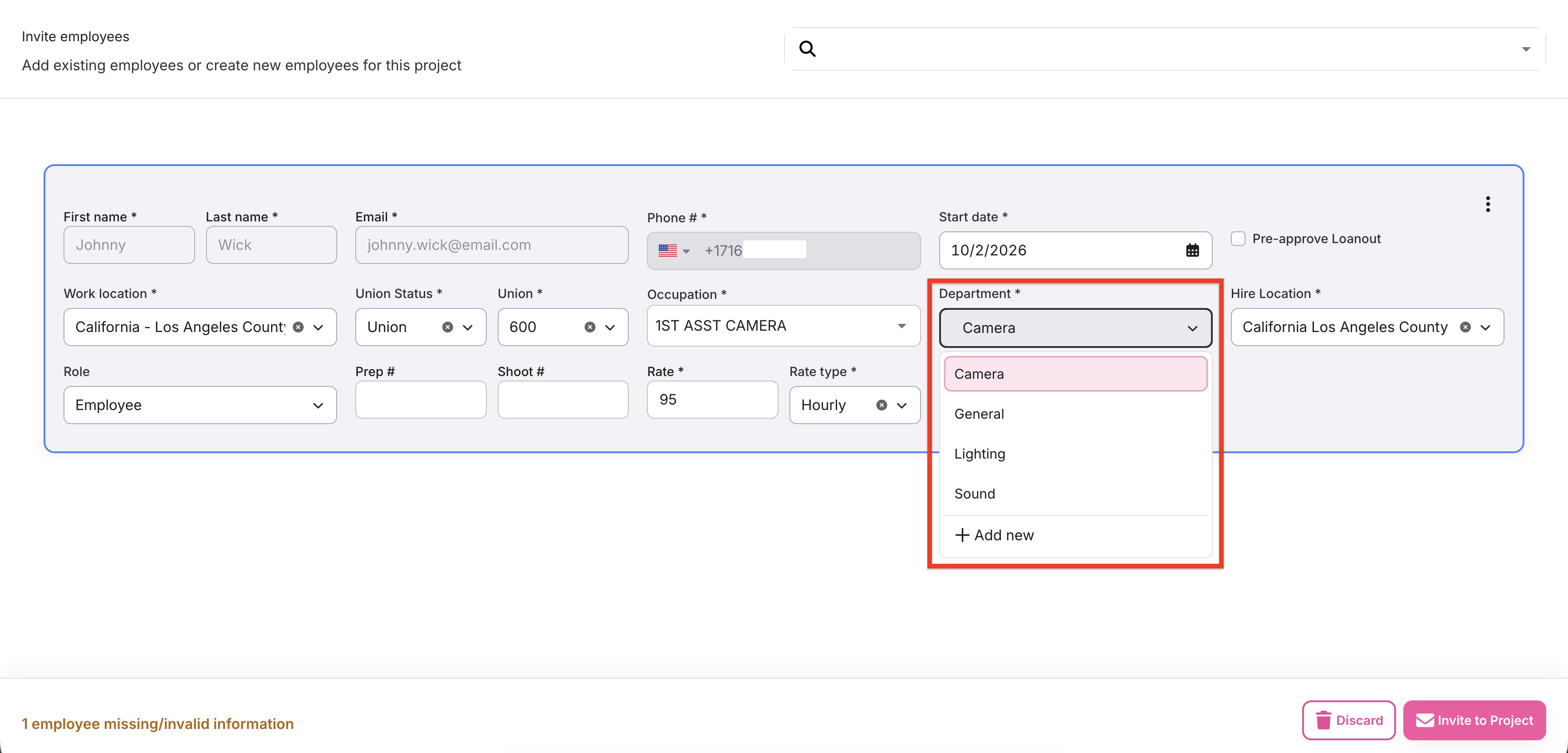1568x753 pixels.
Task: Choose Lighting department option
Action: tap(1075, 454)
